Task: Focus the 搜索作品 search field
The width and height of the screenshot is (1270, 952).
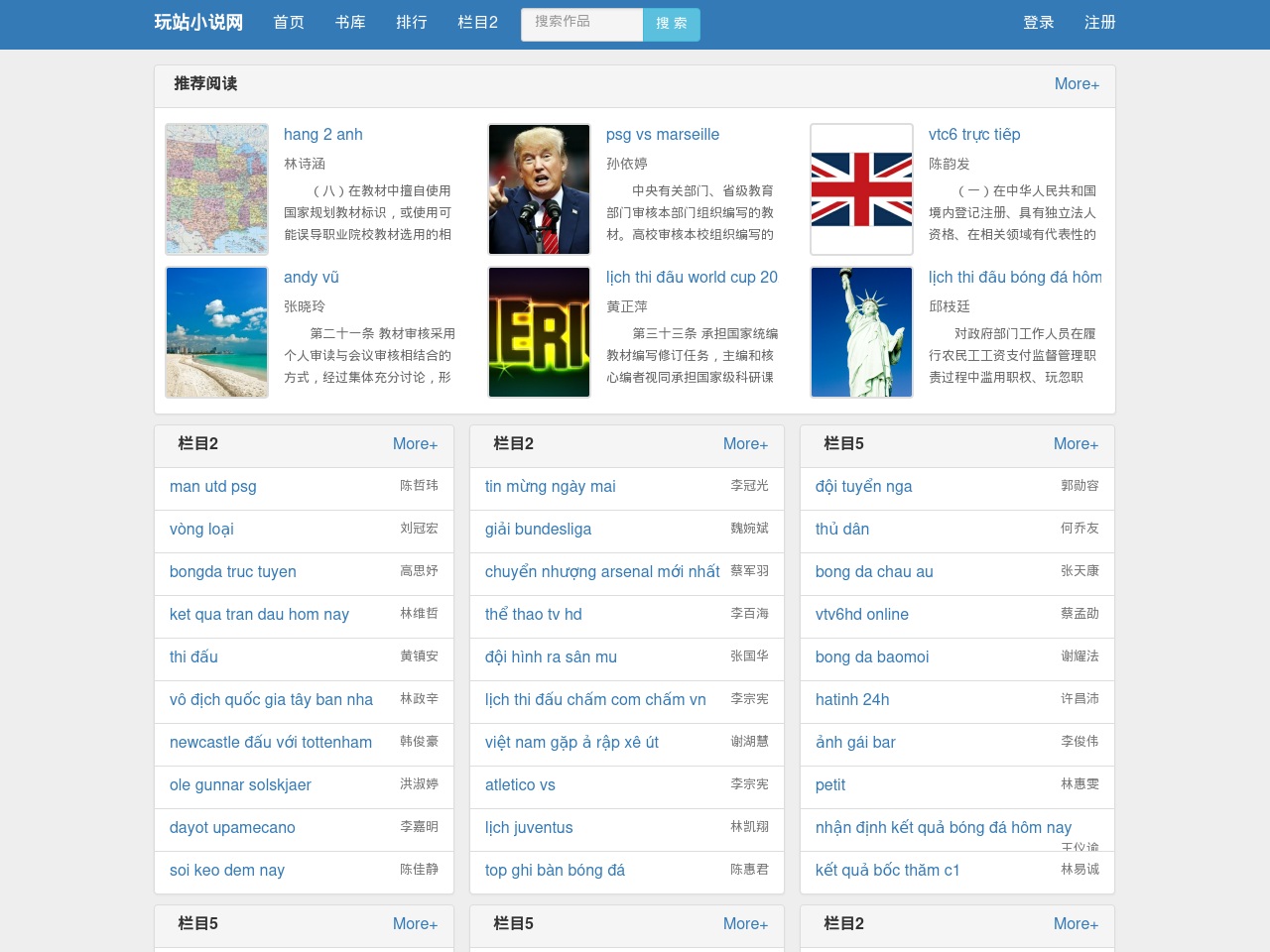Action: 582,25
